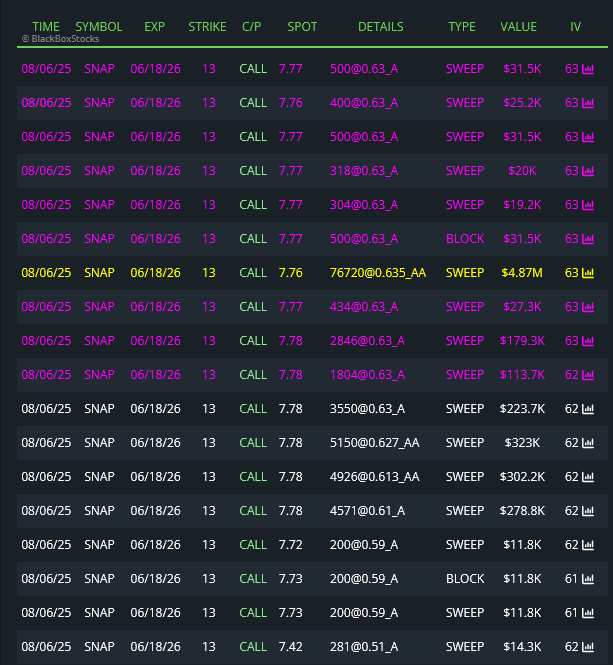The image size is (613, 665).
Task: Sort by SPOT column header
Action: 302,27
